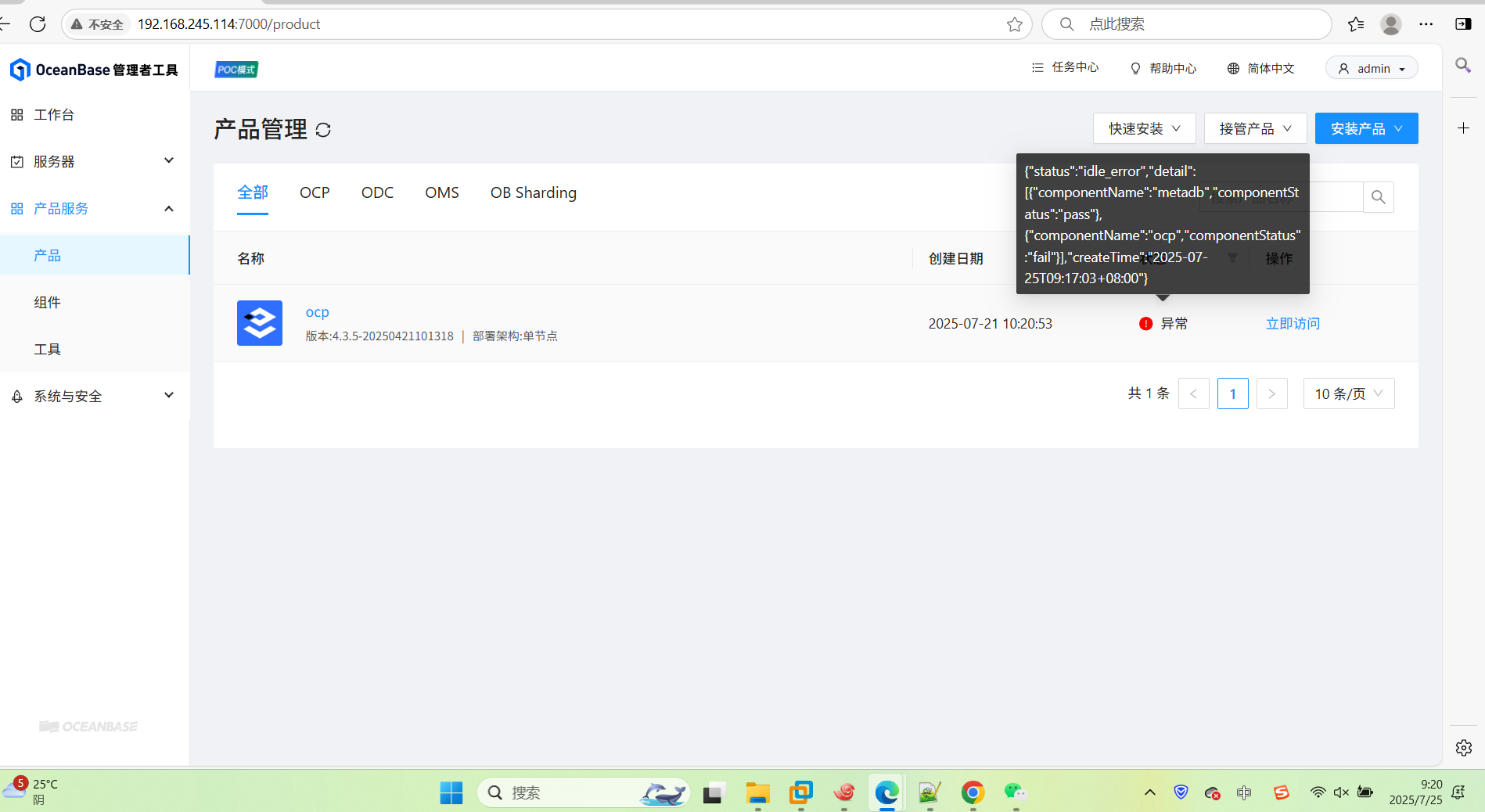This screenshot has width=1485, height=812.
Task: Click the browser address bar
Action: point(548,24)
